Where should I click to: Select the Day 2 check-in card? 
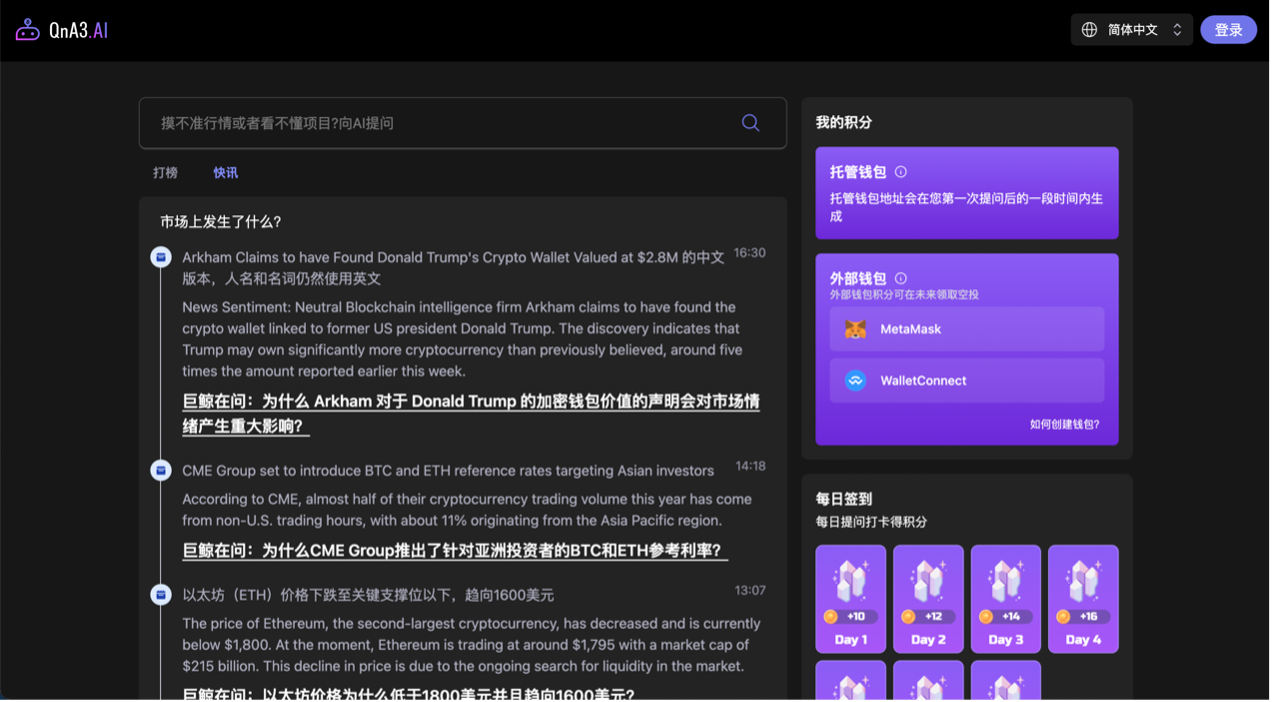coord(928,598)
